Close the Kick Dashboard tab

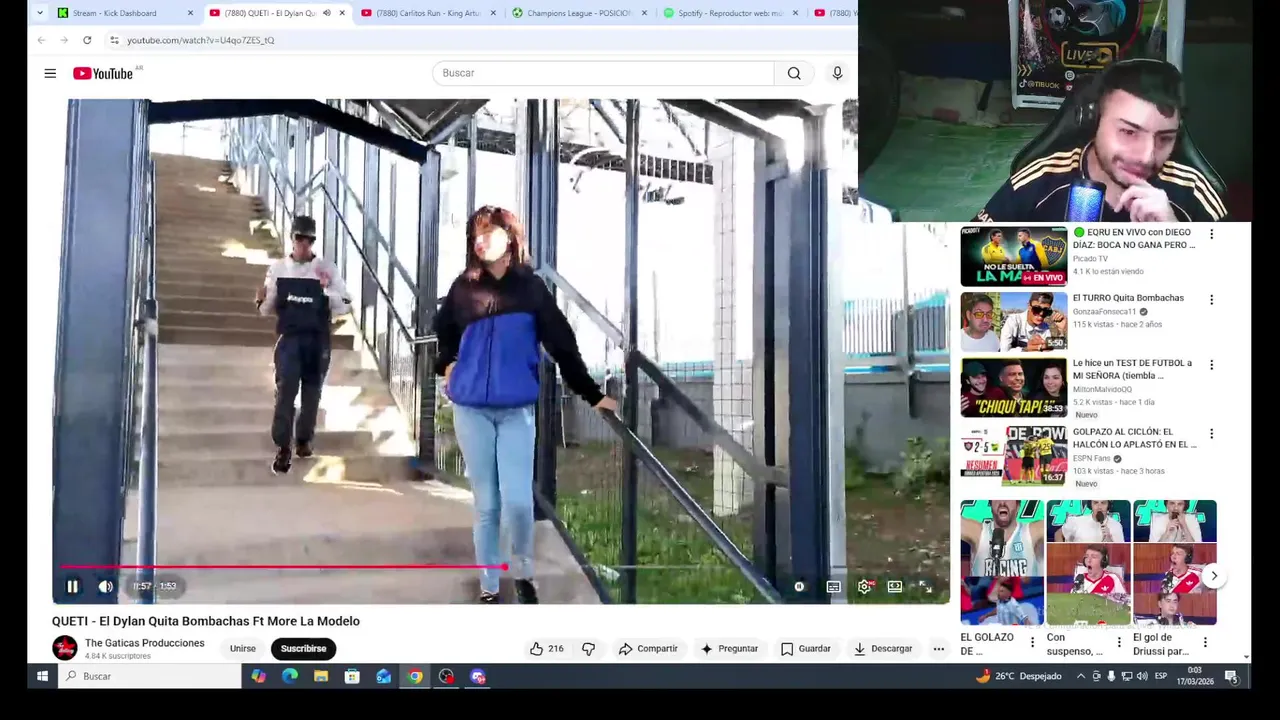[190, 13]
